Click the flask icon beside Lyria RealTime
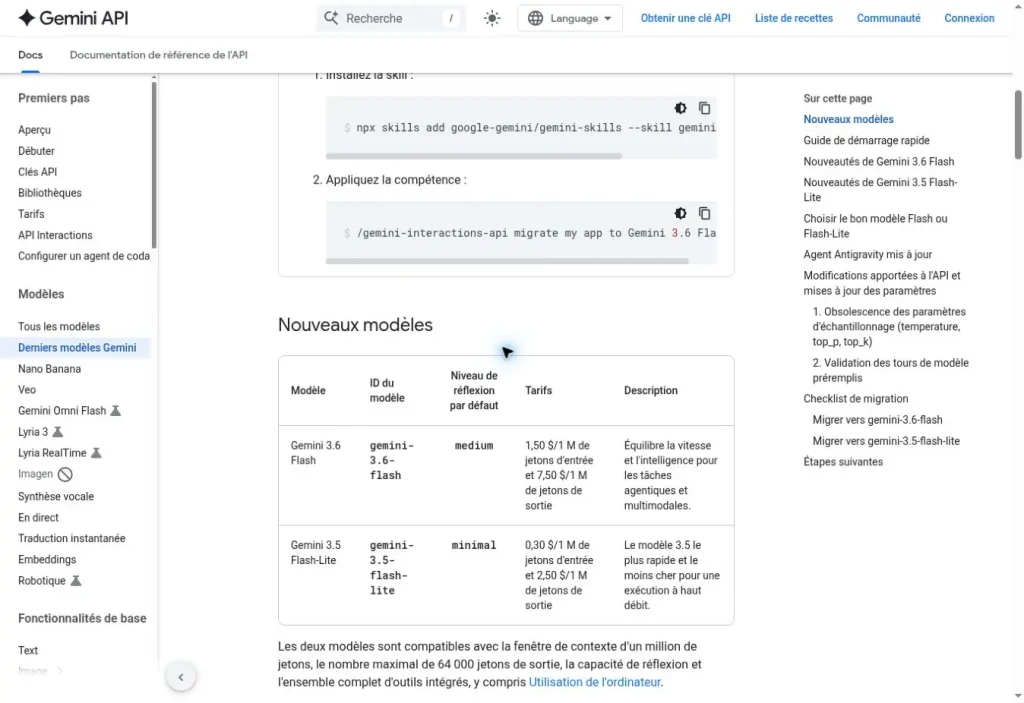Image resolution: width=1024 pixels, height=703 pixels. 96,453
